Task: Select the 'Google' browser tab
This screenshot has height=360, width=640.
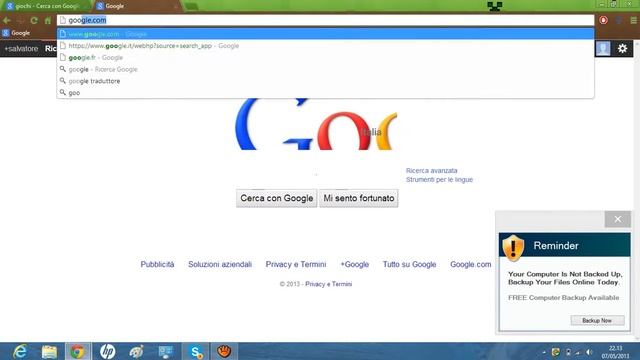Action: click(x=137, y=6)
